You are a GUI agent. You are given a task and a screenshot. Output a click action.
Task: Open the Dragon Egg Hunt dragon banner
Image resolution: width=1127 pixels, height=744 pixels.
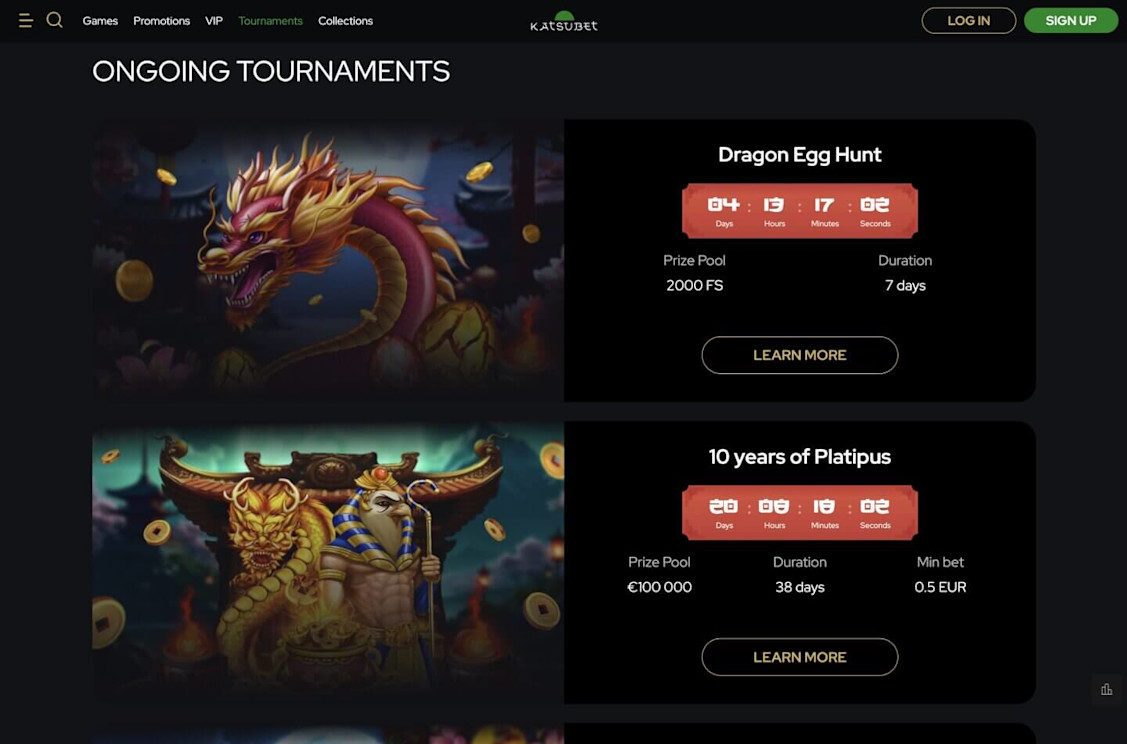coord(328,260)
